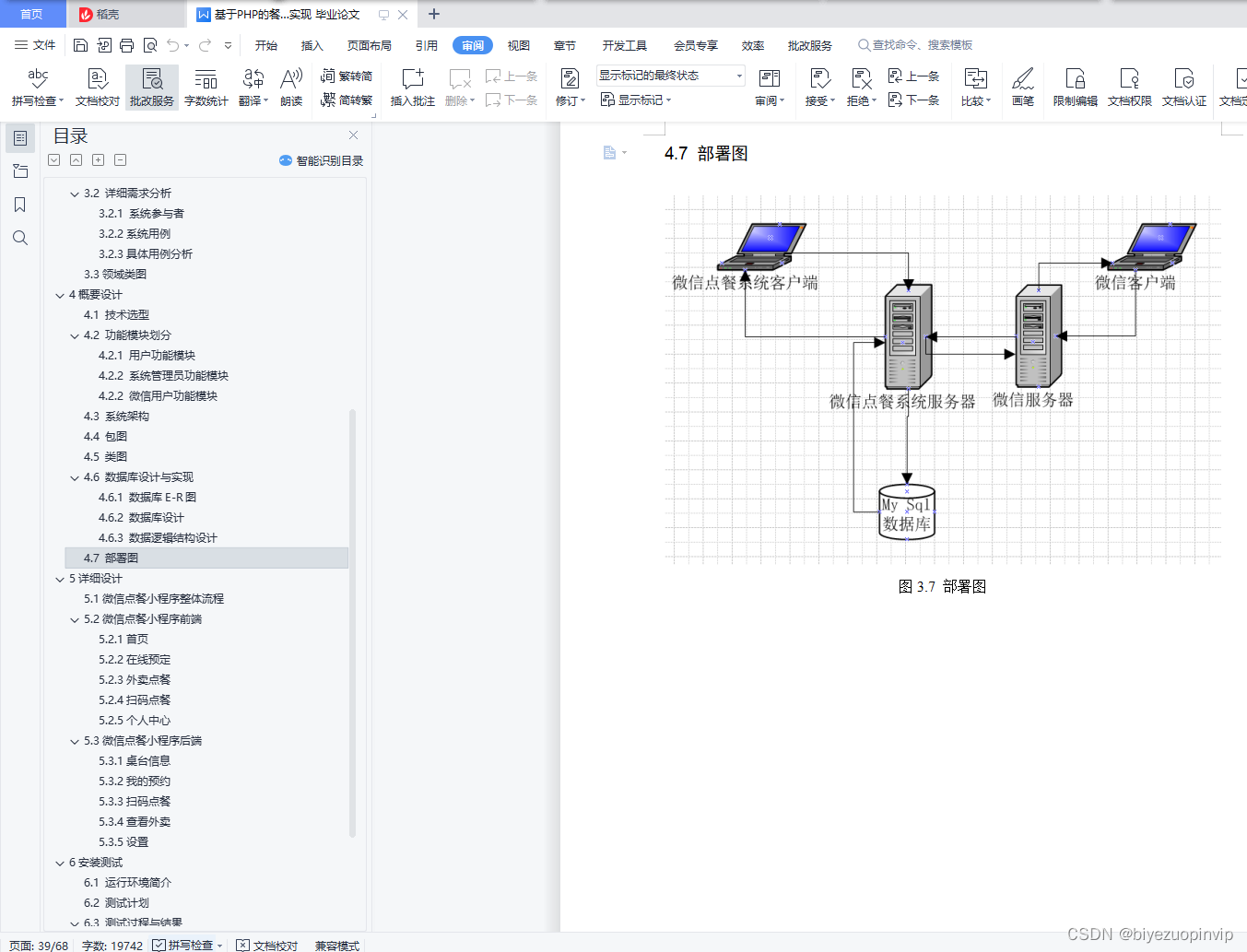
Task: Select the ink pen tool
Action: point(1023,88)
